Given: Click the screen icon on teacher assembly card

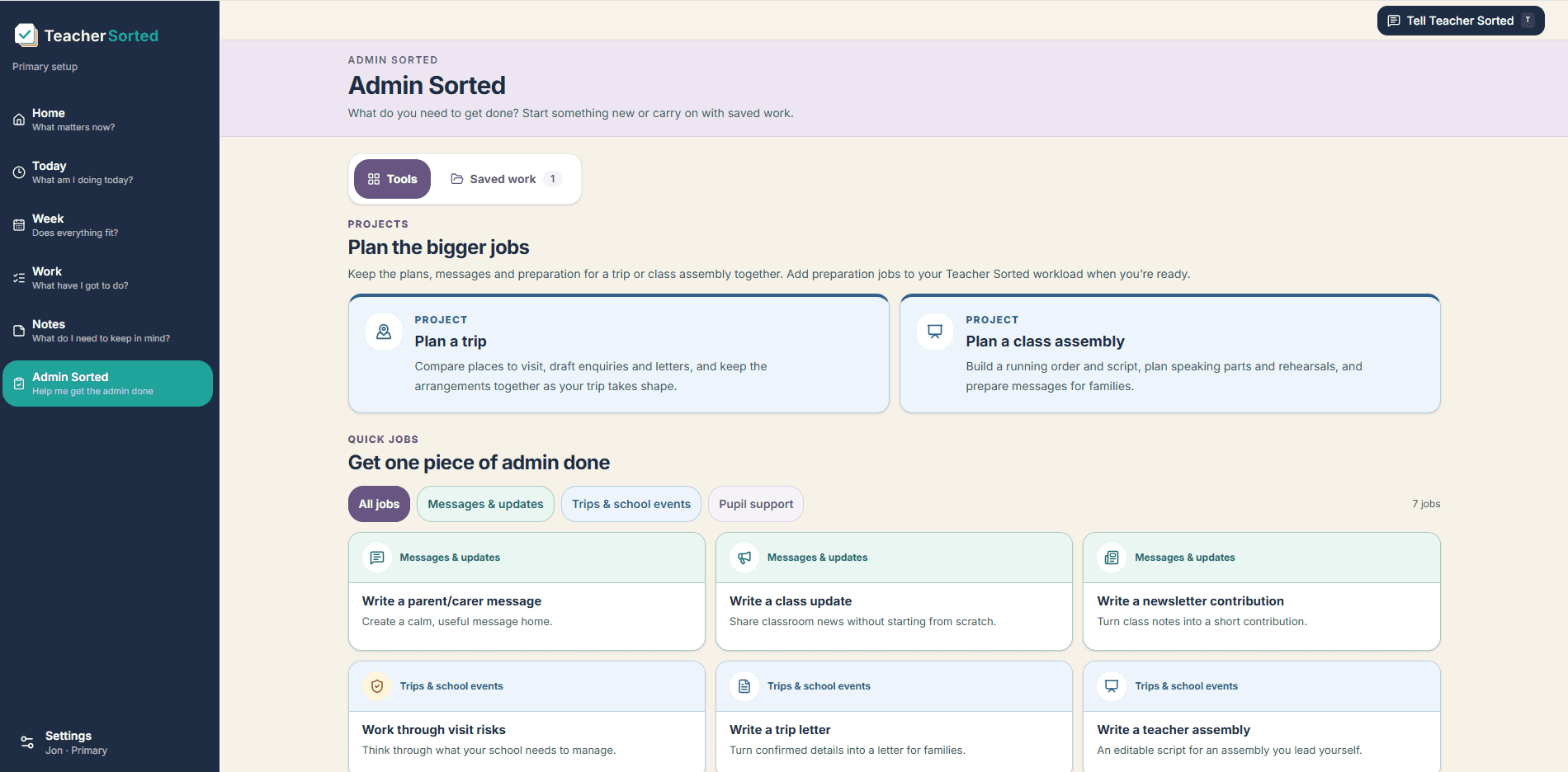Looking at the screenshot, I should click(1112, 686).
